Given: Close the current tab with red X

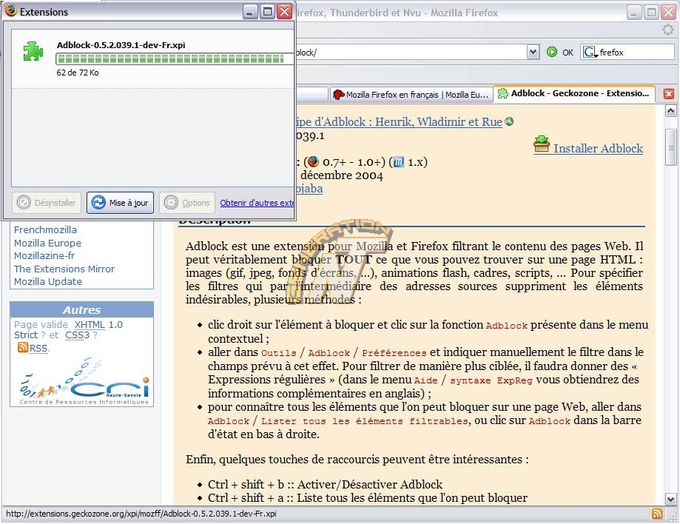Looking at the screenshot, I should [669, 94].
